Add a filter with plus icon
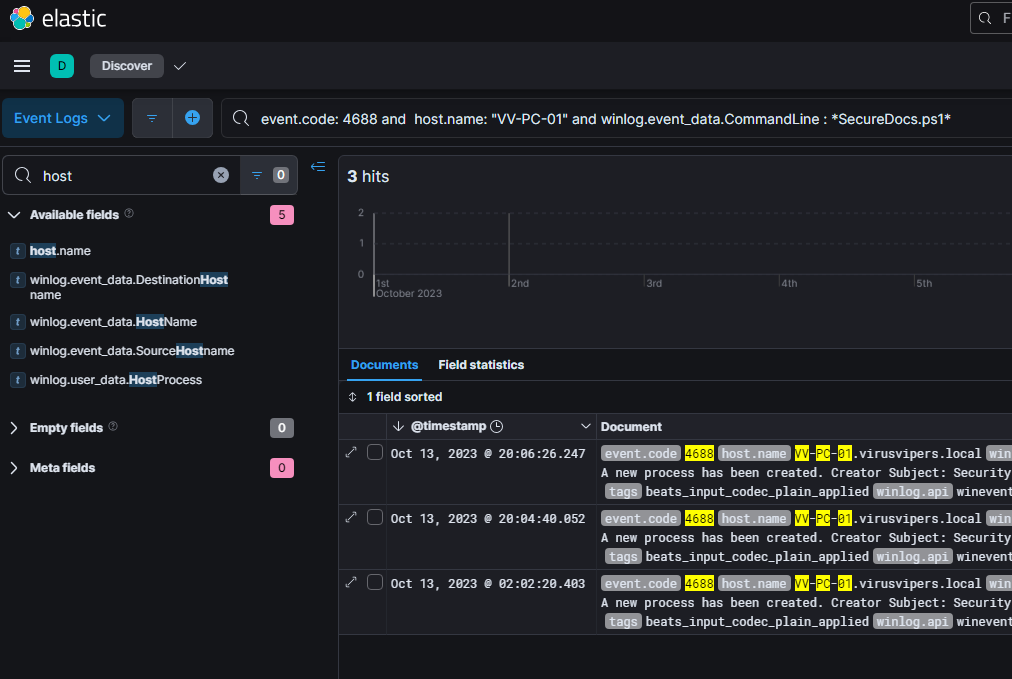The height and width of the screenshot is (679, 1012). (x=192, y=118)
